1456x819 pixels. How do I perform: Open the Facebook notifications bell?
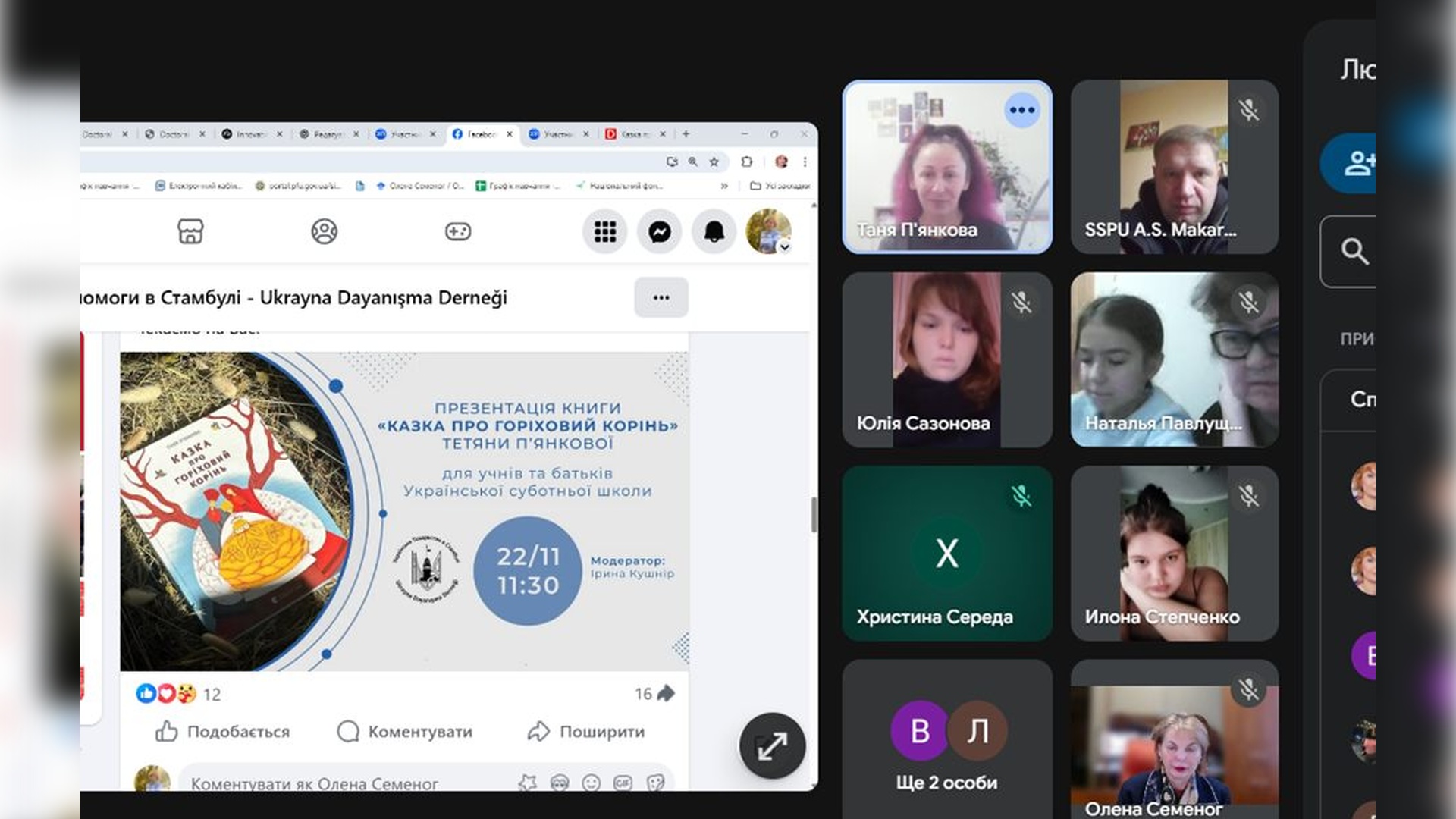(x=714, y=231)
